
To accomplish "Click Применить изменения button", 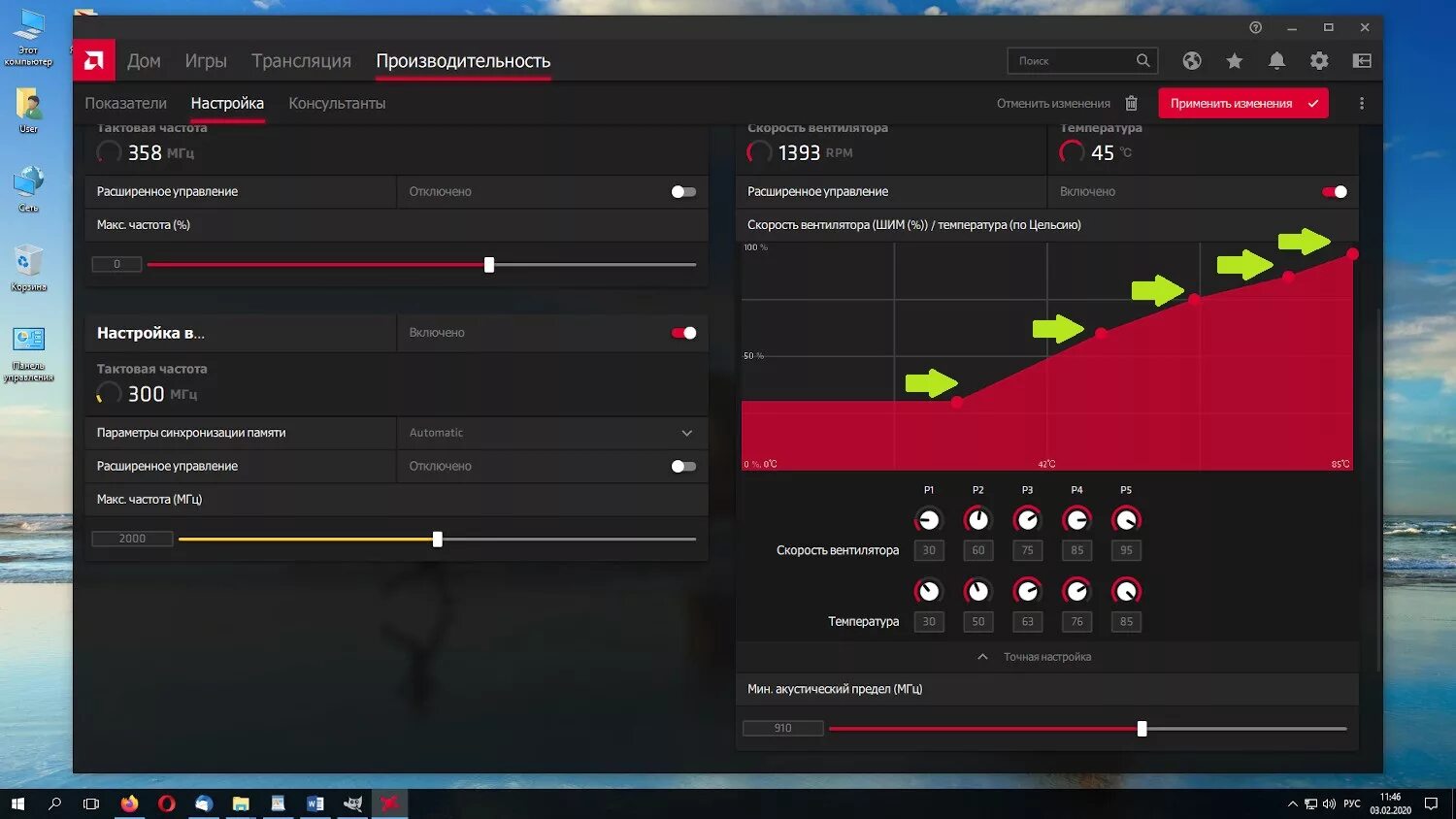I will pos(1243,103).
